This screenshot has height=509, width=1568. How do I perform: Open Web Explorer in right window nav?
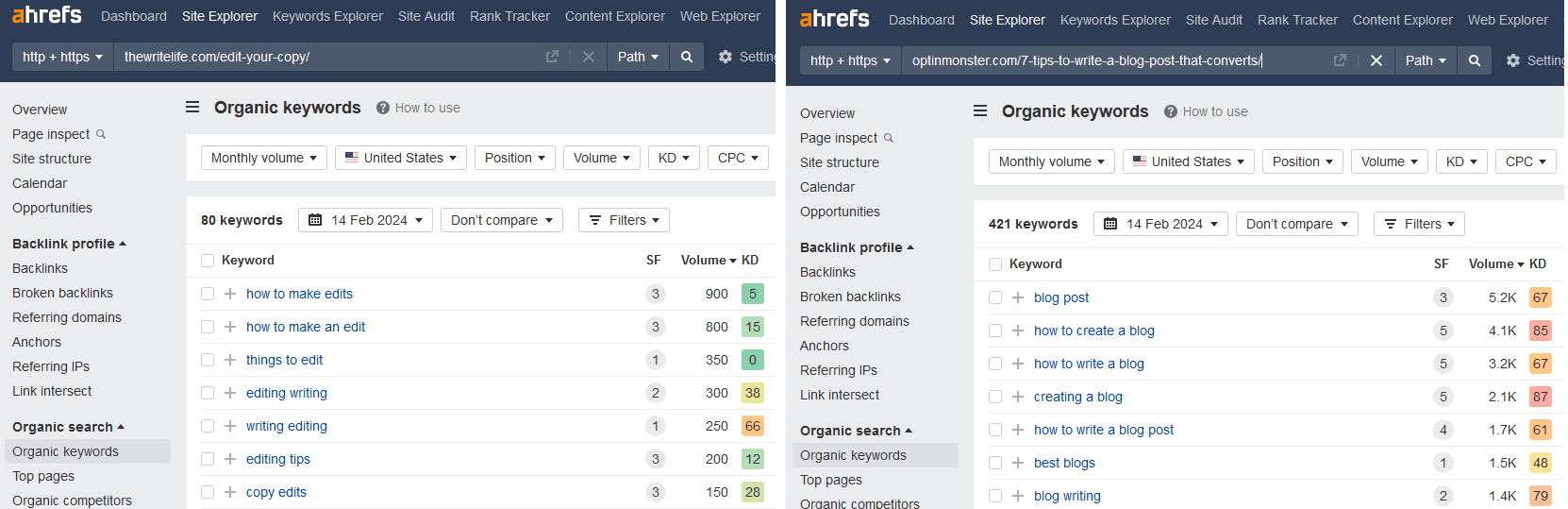click(1508, 20)
